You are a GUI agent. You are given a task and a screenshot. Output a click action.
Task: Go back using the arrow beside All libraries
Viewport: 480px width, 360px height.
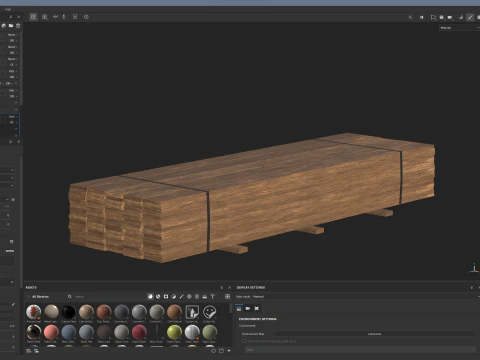click(x=29, y=296)
